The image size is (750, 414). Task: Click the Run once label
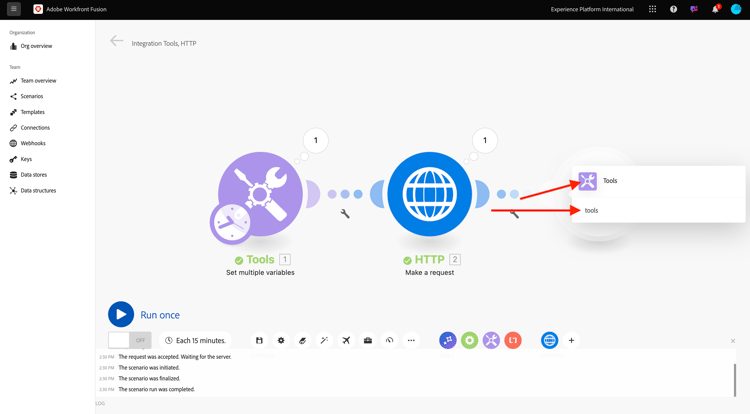tap(160, 315)
